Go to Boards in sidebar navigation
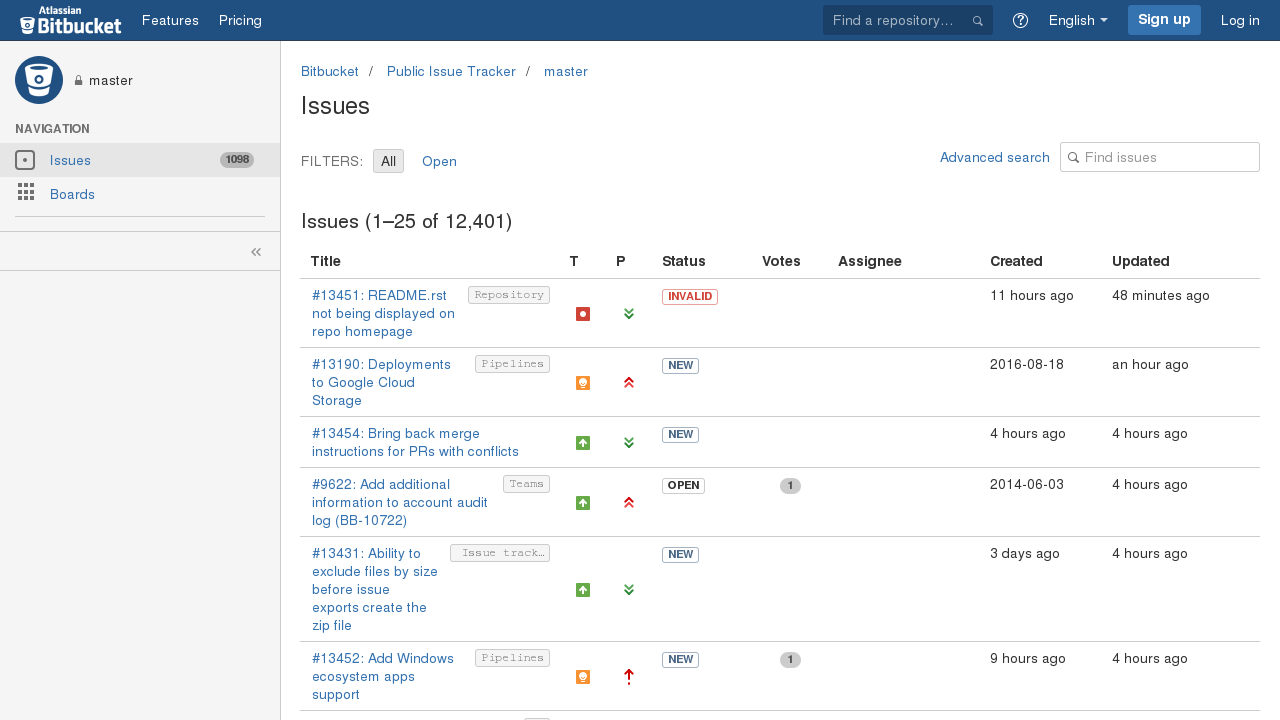 [72, 194]
